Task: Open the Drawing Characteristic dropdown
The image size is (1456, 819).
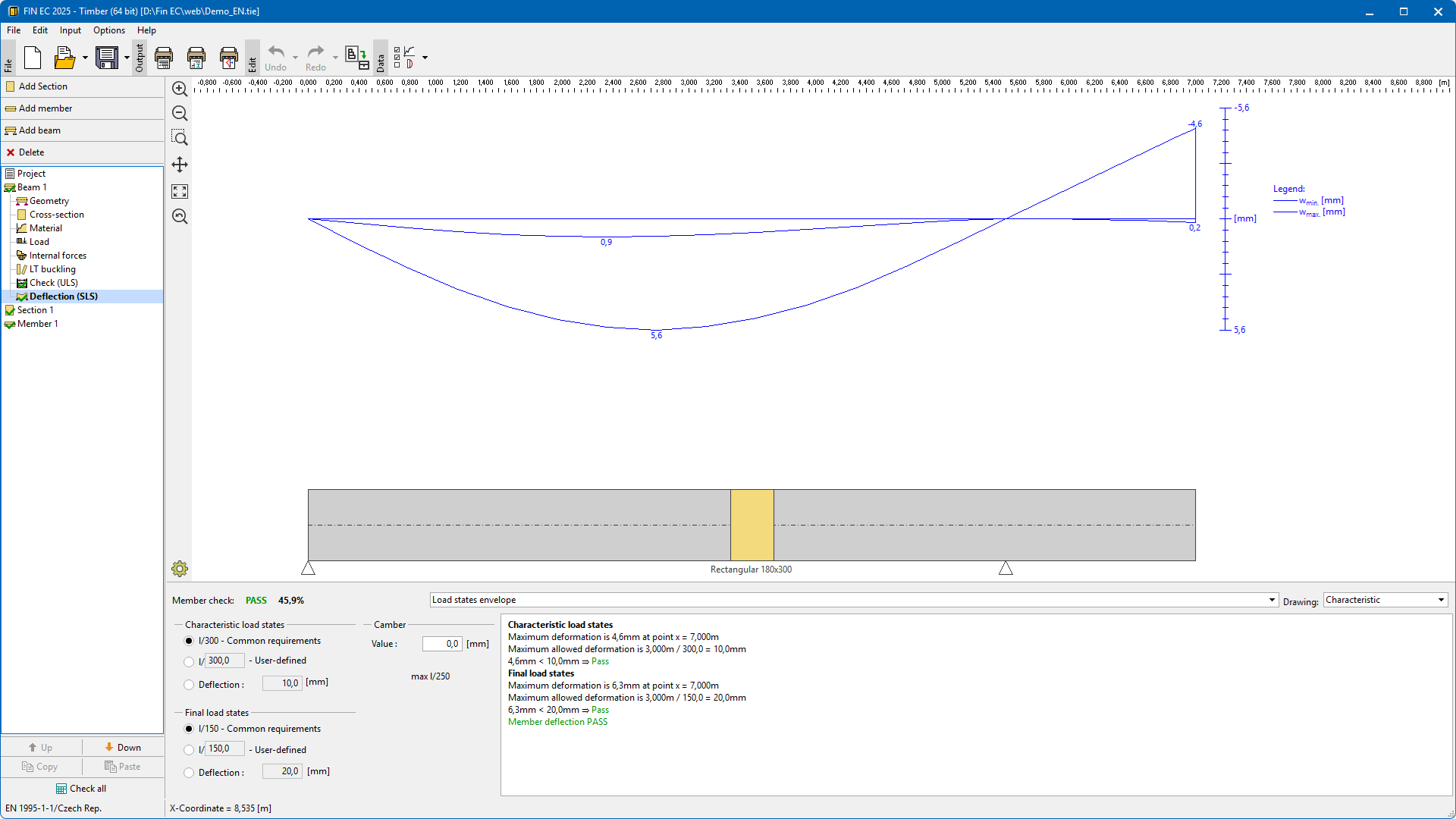Action: click(1385, 600)
